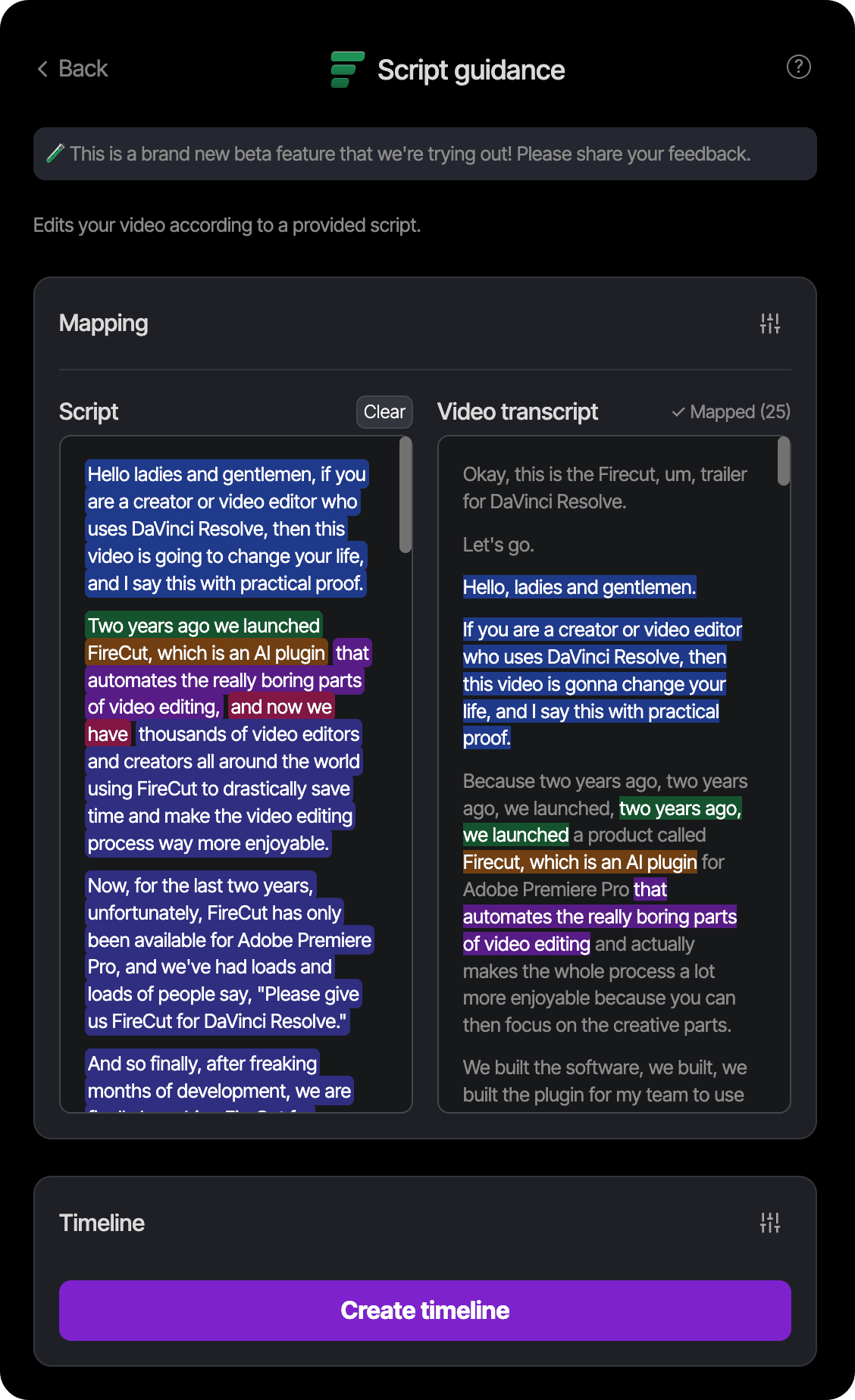Select script segment 'thousands of video editors'
This screenshot has width=855, height=1400.
pos(249,734)
